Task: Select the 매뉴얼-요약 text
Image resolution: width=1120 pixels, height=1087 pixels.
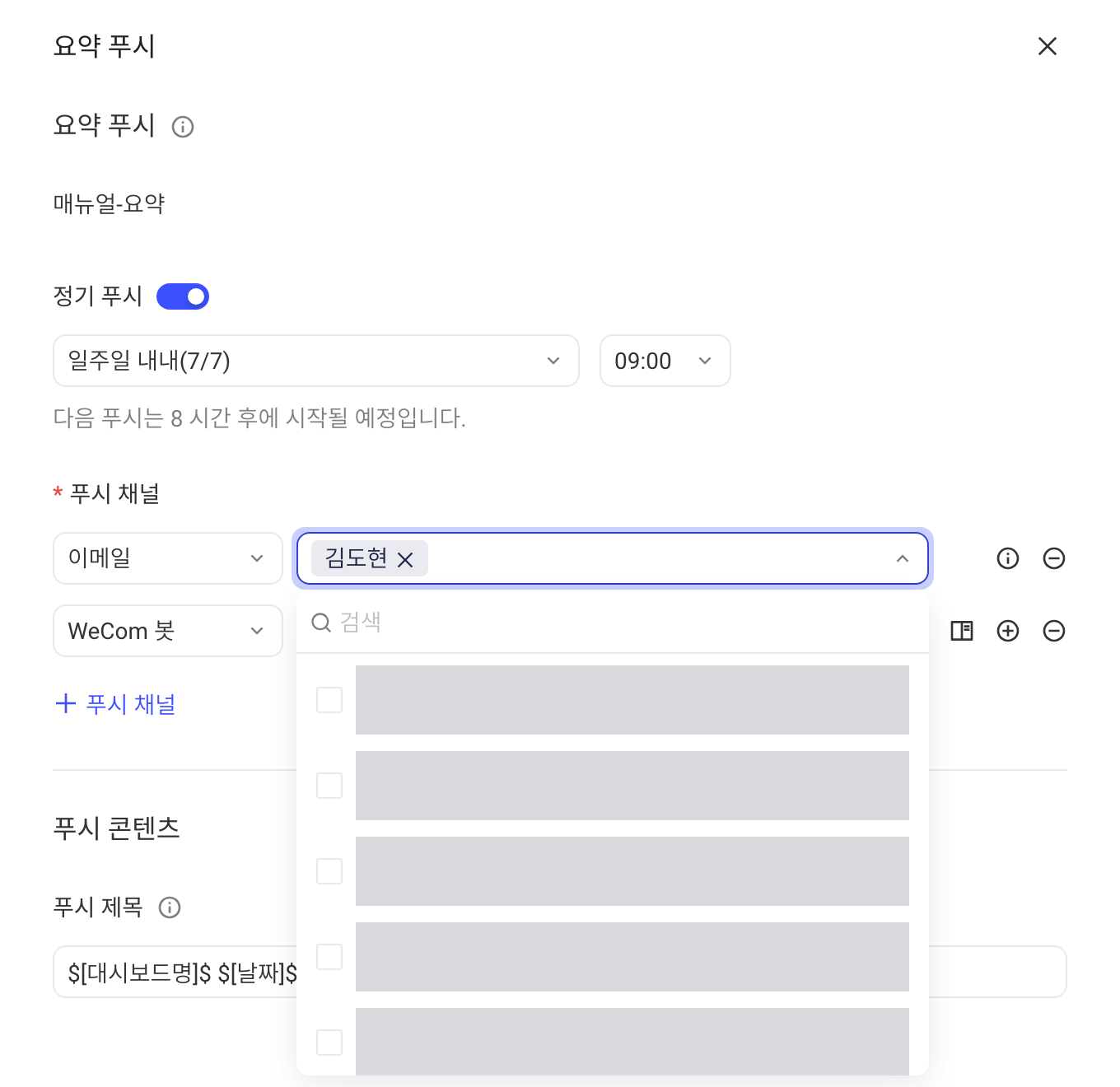Action: [x=109, y=203]
